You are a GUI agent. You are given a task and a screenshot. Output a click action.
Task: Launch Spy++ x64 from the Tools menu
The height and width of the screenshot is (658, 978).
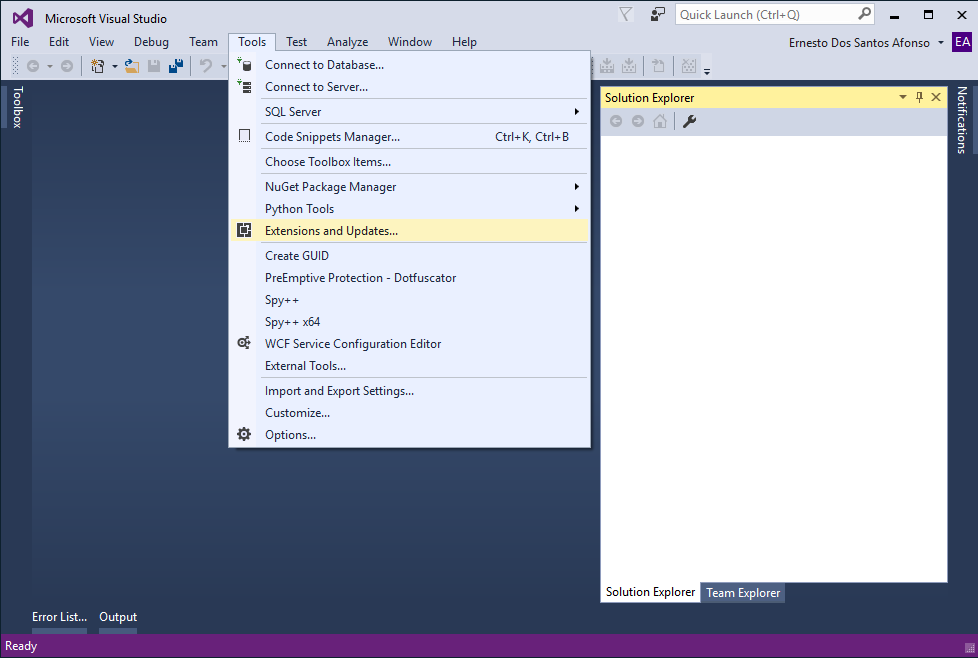409,322
